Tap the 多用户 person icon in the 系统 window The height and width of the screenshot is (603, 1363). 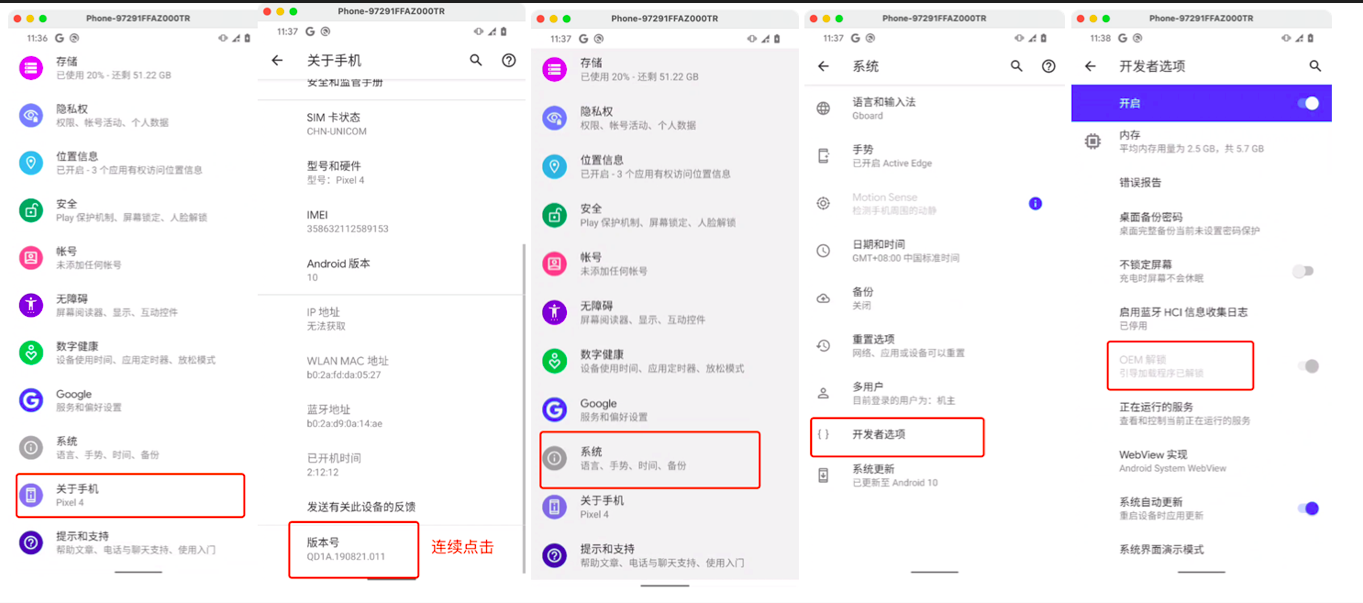[823, 393]
